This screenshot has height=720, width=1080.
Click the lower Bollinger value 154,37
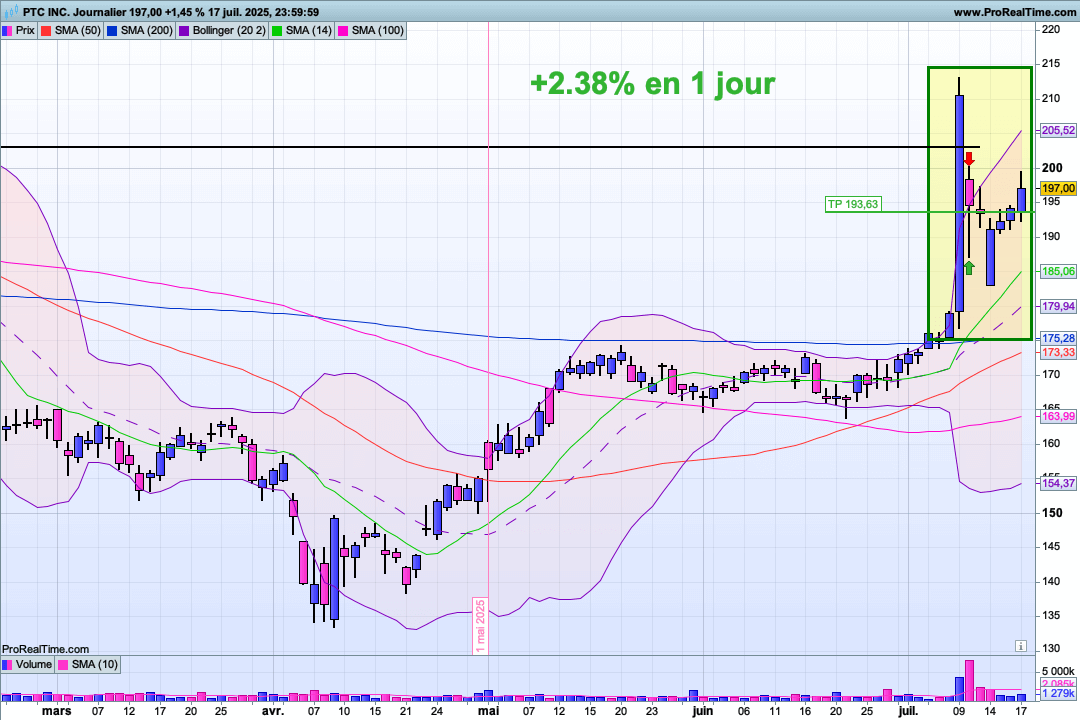tap(1058, 483)
